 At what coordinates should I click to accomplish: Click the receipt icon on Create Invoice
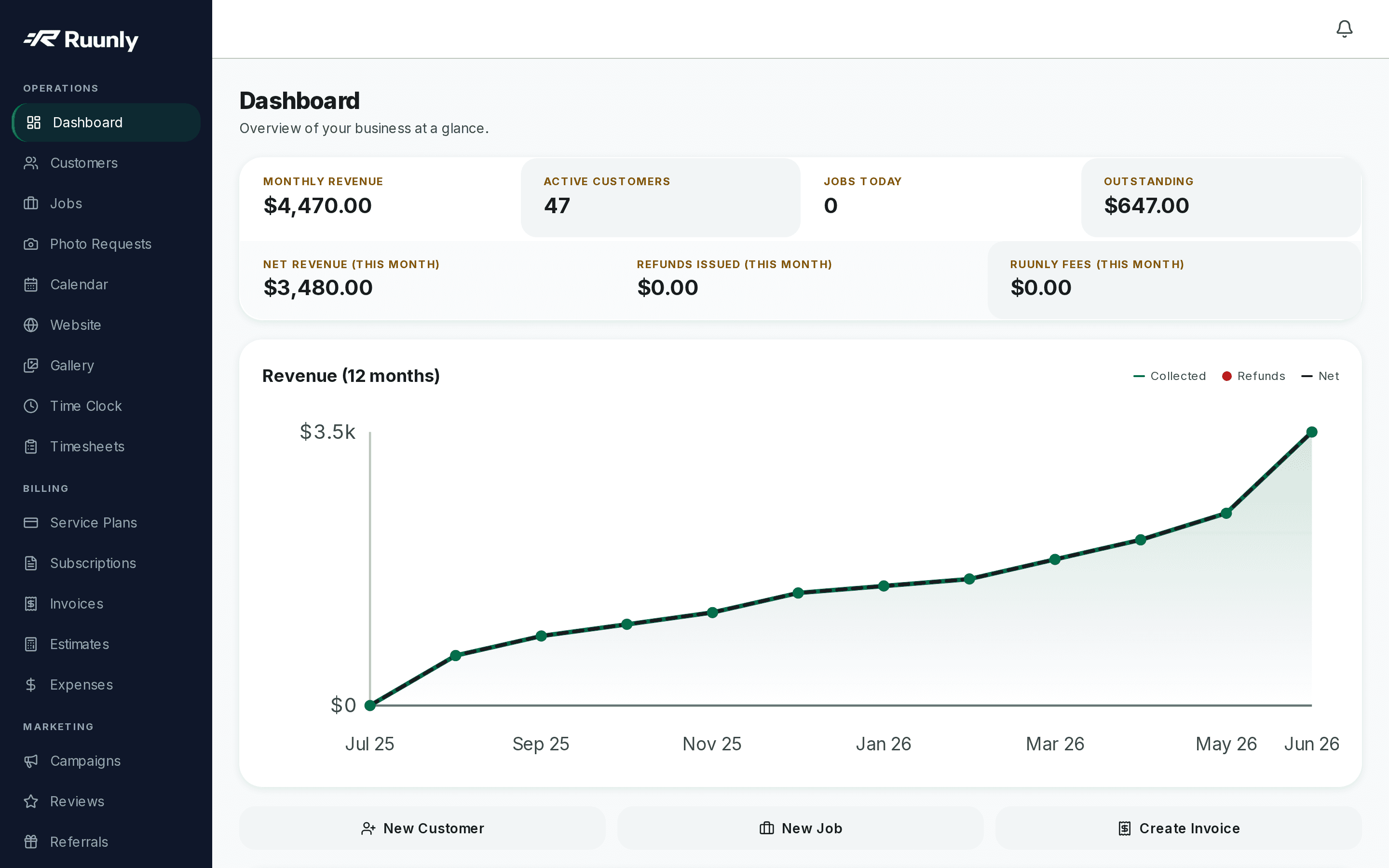pos(1124,828)
